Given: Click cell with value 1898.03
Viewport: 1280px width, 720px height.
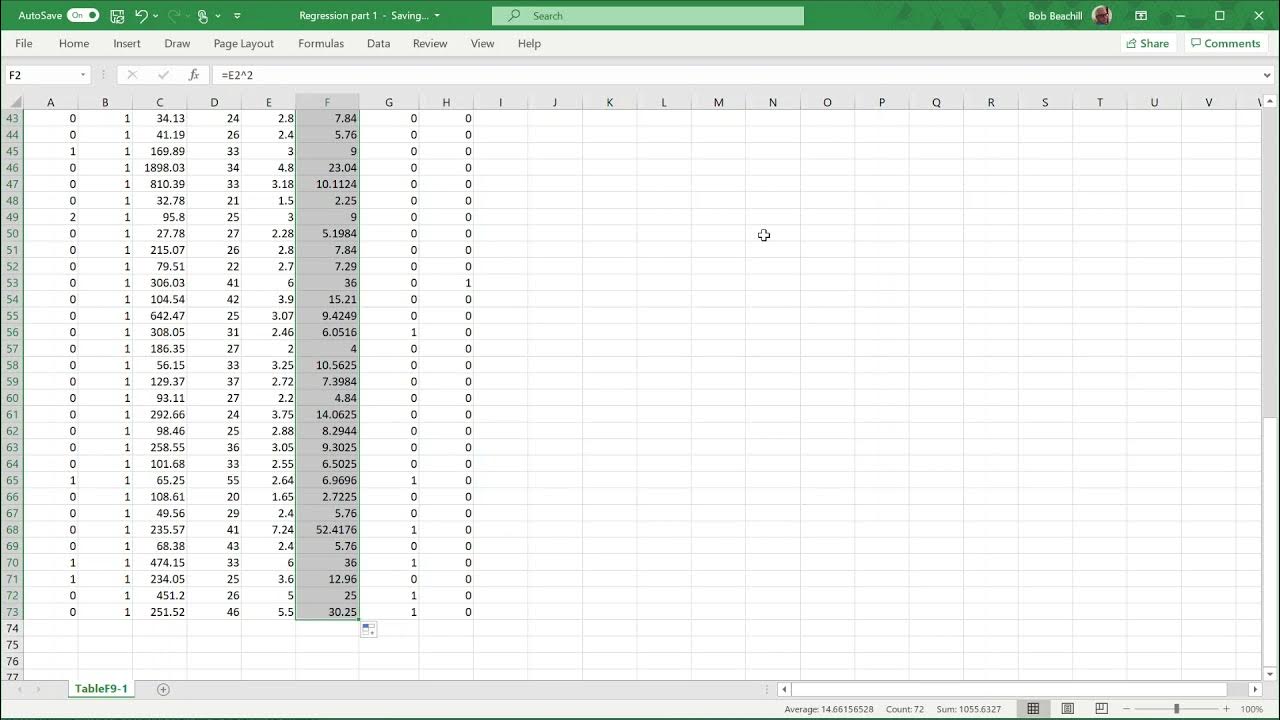Looking at the screenshot, I should click(160, 168).
